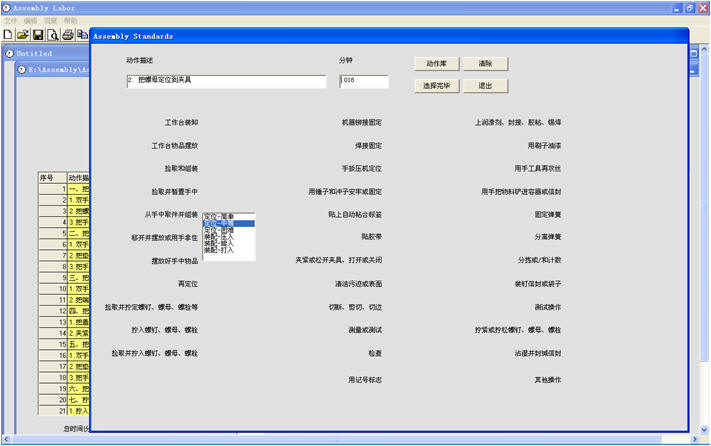Click the Save floppy disk icon

pyautogui.click(x=38, y=35)
